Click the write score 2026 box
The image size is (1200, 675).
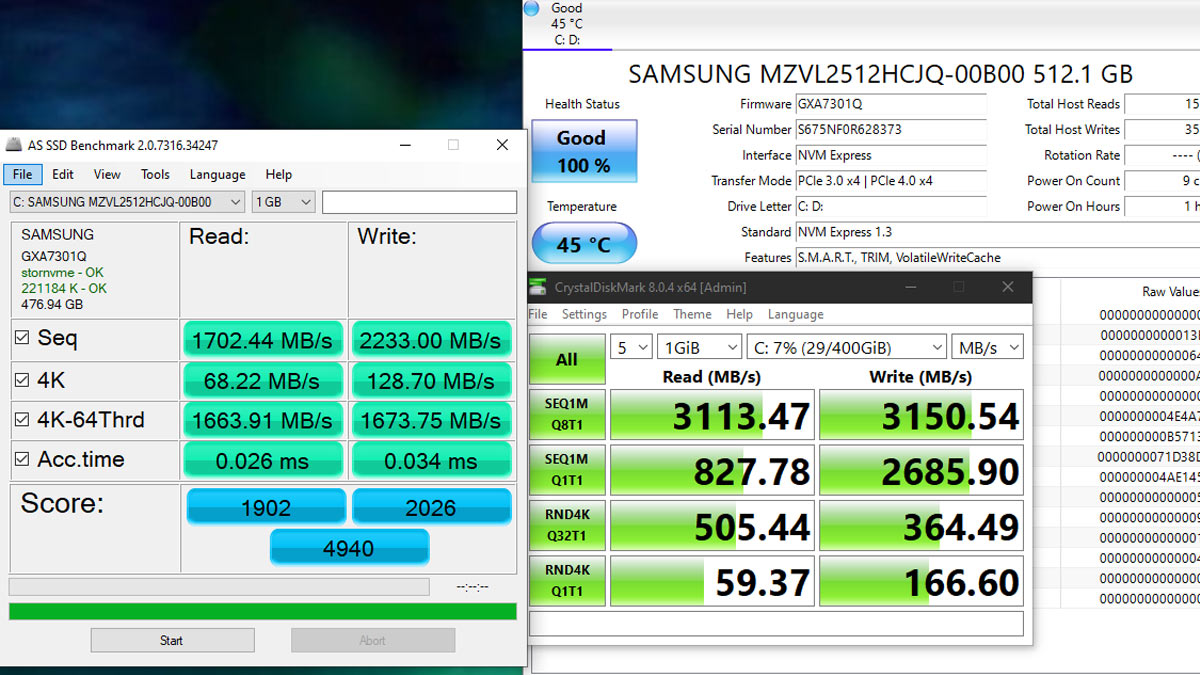(431, 507)
